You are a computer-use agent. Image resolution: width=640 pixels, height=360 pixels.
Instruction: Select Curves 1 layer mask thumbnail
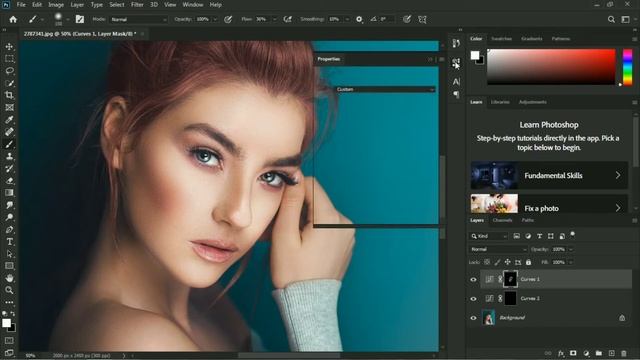[510, 279]
